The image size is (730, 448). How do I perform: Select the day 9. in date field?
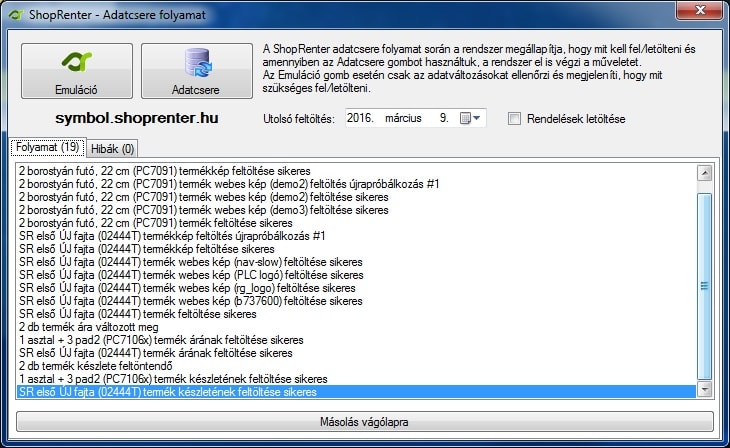coord(444,118)
